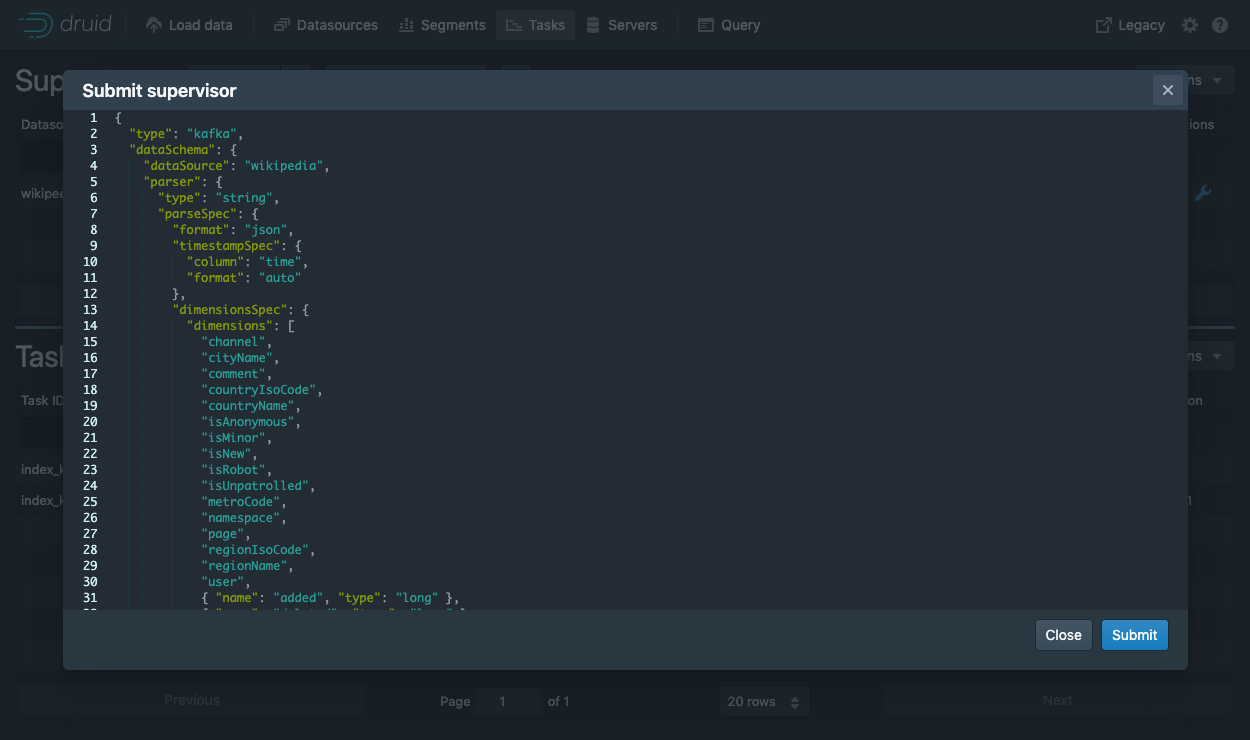Click the wrench icon in the wikipedia supervisor row
This screenshot has height=740, width=1250.
(x=1203, y=194)
